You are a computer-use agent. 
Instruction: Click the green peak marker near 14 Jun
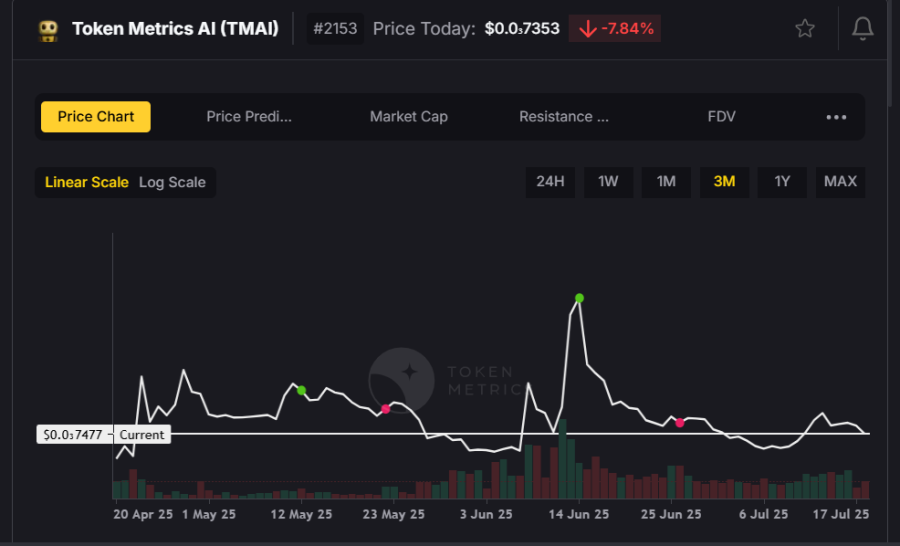pyautogui.click(x=579, y=298)
